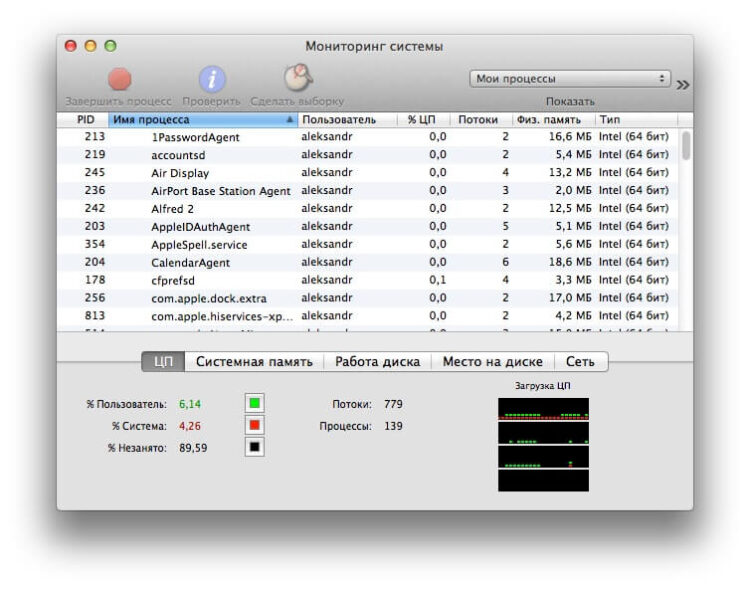This screenshot has height=589, width=750.
Task: Click the Sample Process icon
Action: point(297,78)
